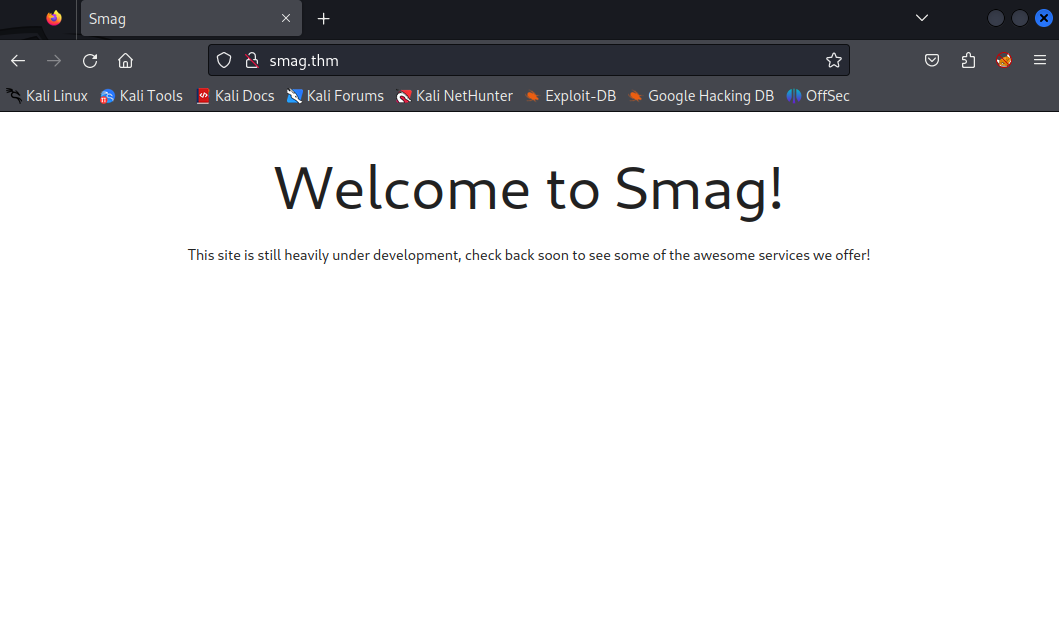
Task: Open Kali Forums bookmark
Action: 335,96
